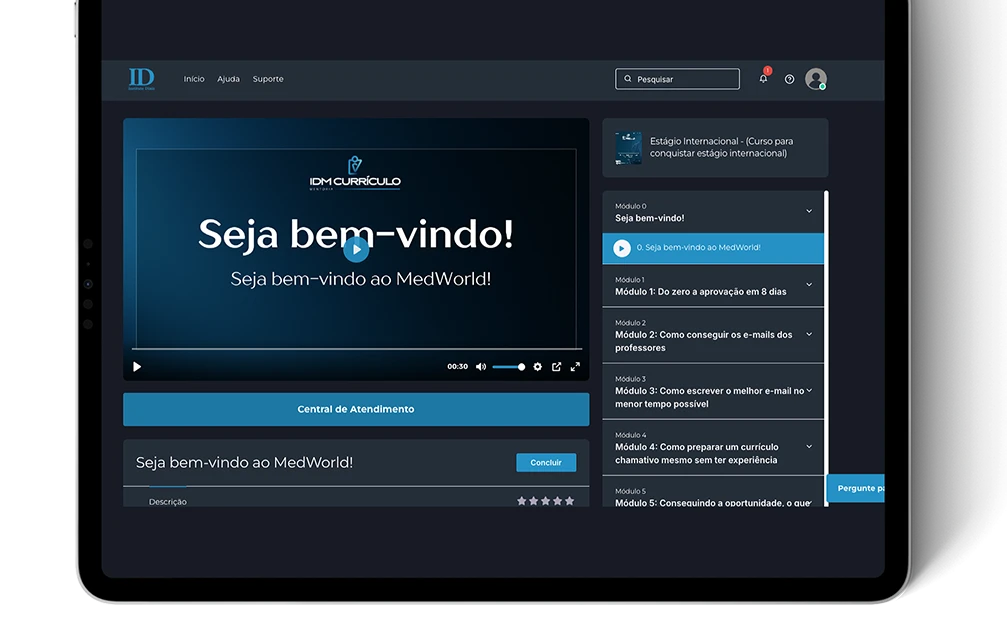This screenshot has width=1007, height=630.
Task: Open the user profile avatar
Action: [x=816, y=79]
